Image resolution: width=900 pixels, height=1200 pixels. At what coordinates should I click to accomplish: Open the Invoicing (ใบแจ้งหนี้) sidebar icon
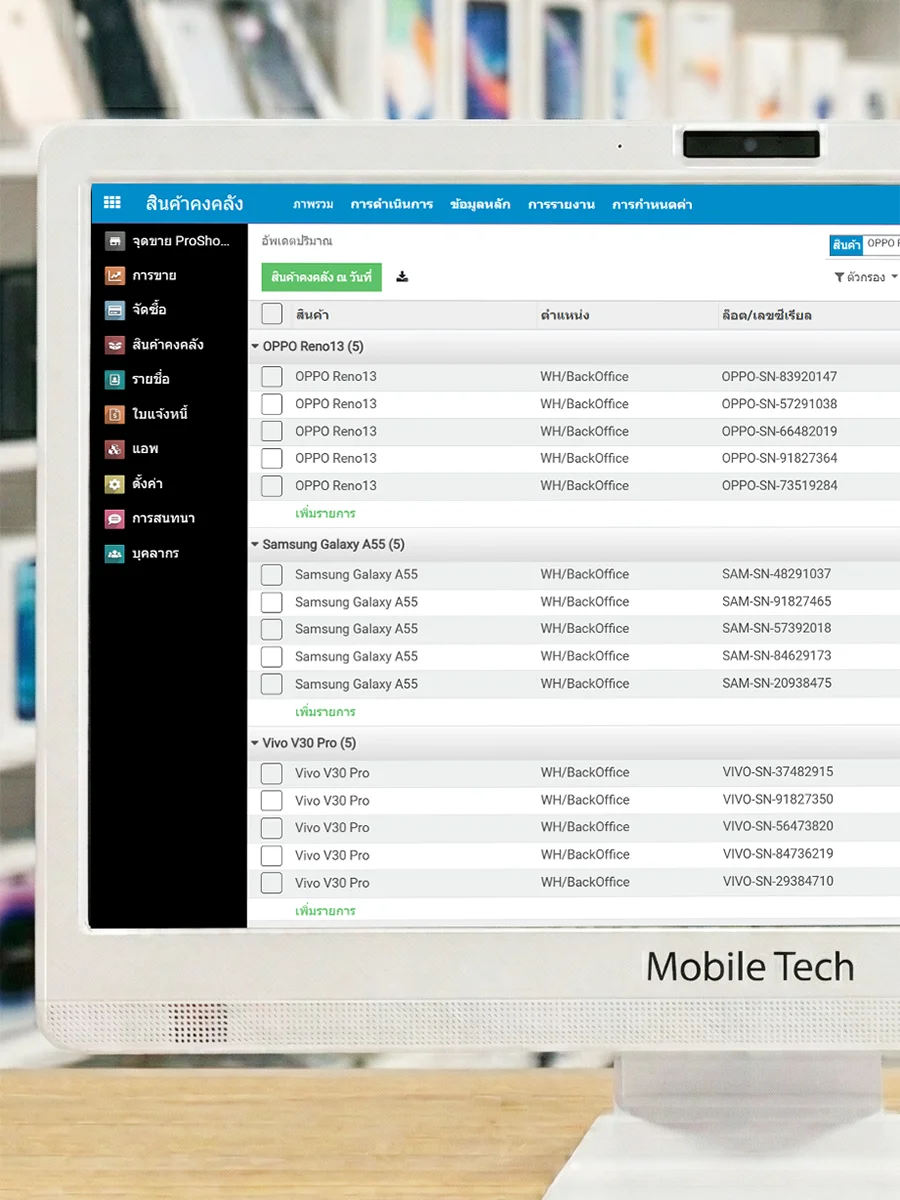coord(115,414)
